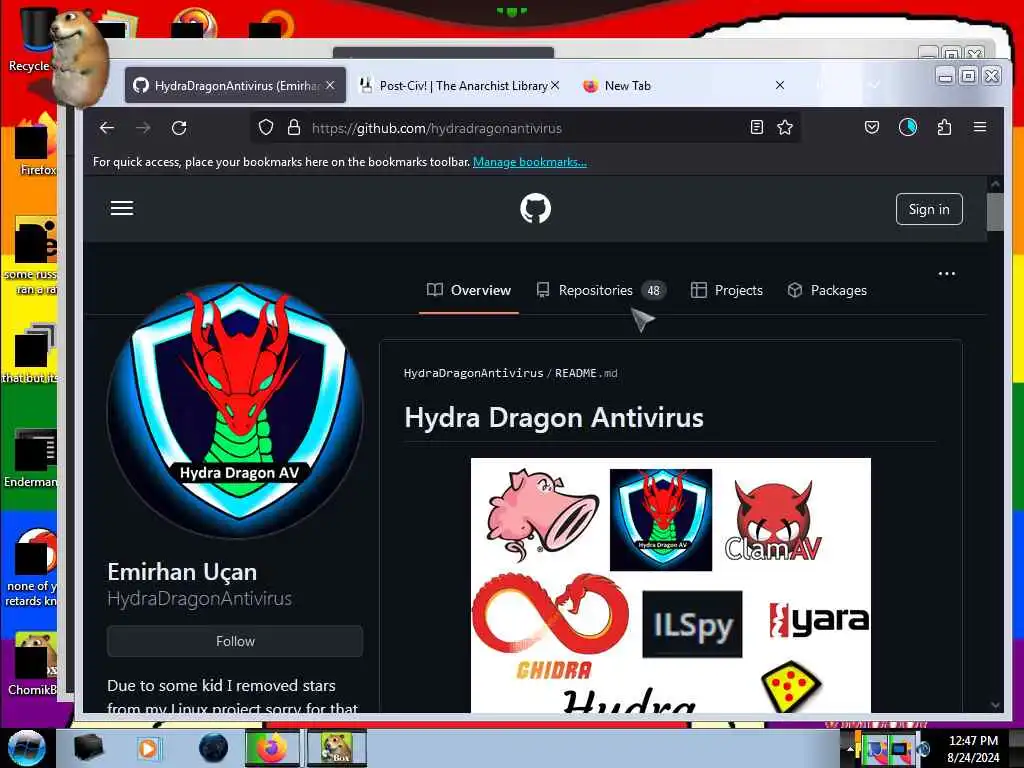Open the Projects profile tab
Viewport: 1024px width, 768px height.
click(x=727, y=291)
